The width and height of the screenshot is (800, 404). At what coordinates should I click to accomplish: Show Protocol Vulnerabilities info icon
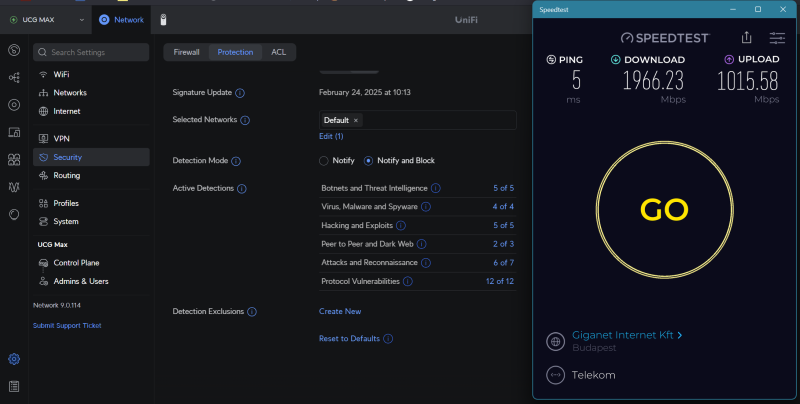pyautogui.click(x=408, y=282)
